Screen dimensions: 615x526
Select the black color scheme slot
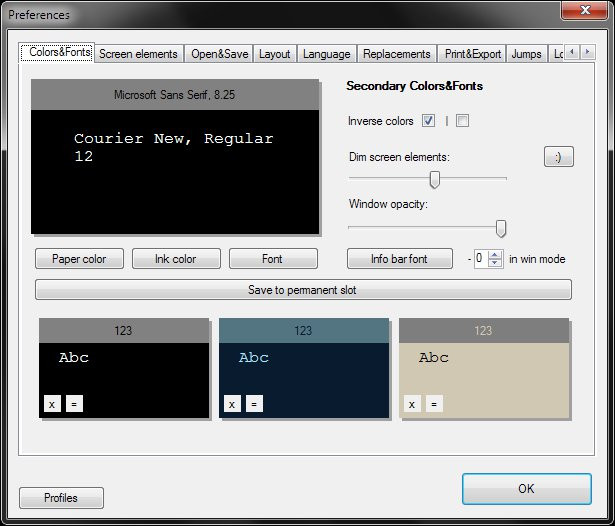pos(124,368)
